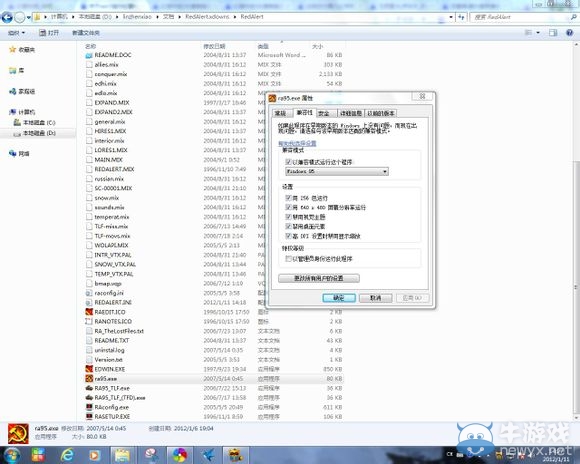
Task: Open the blue bird taskbar app
Action: click(x=208, y=455)
